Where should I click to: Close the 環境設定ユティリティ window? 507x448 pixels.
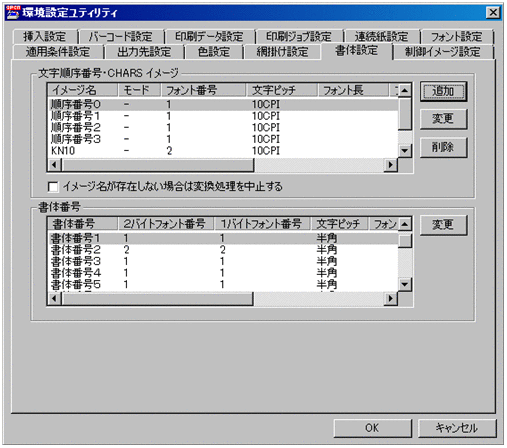[x=493, y=13]
